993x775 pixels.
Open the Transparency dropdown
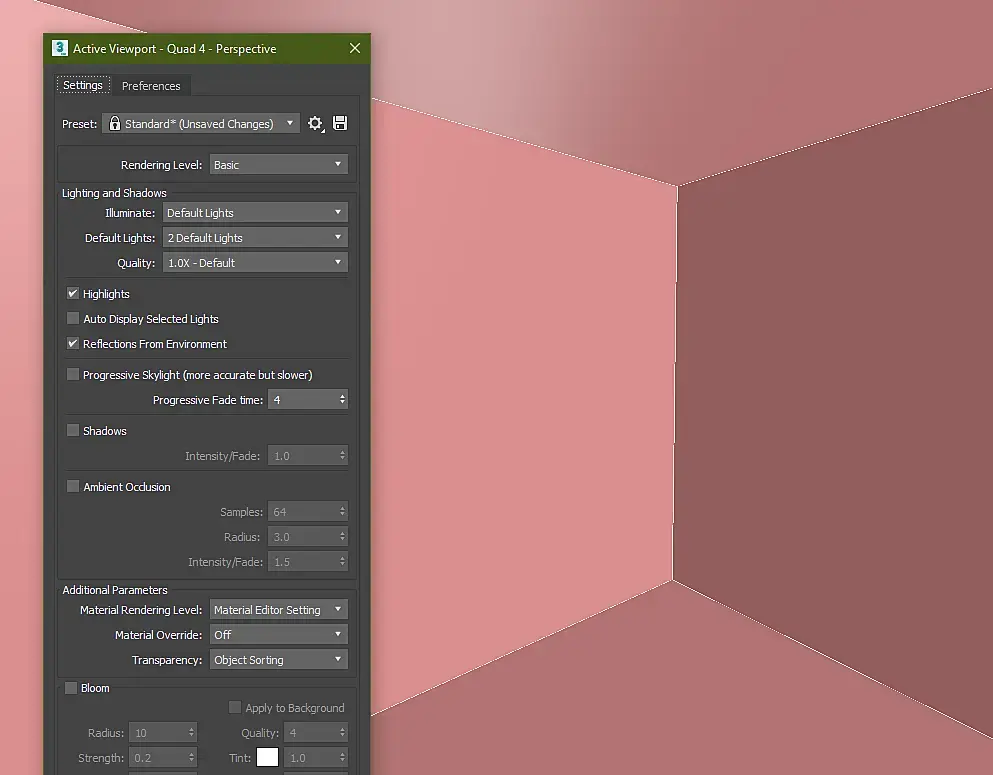tap(279, 660)
